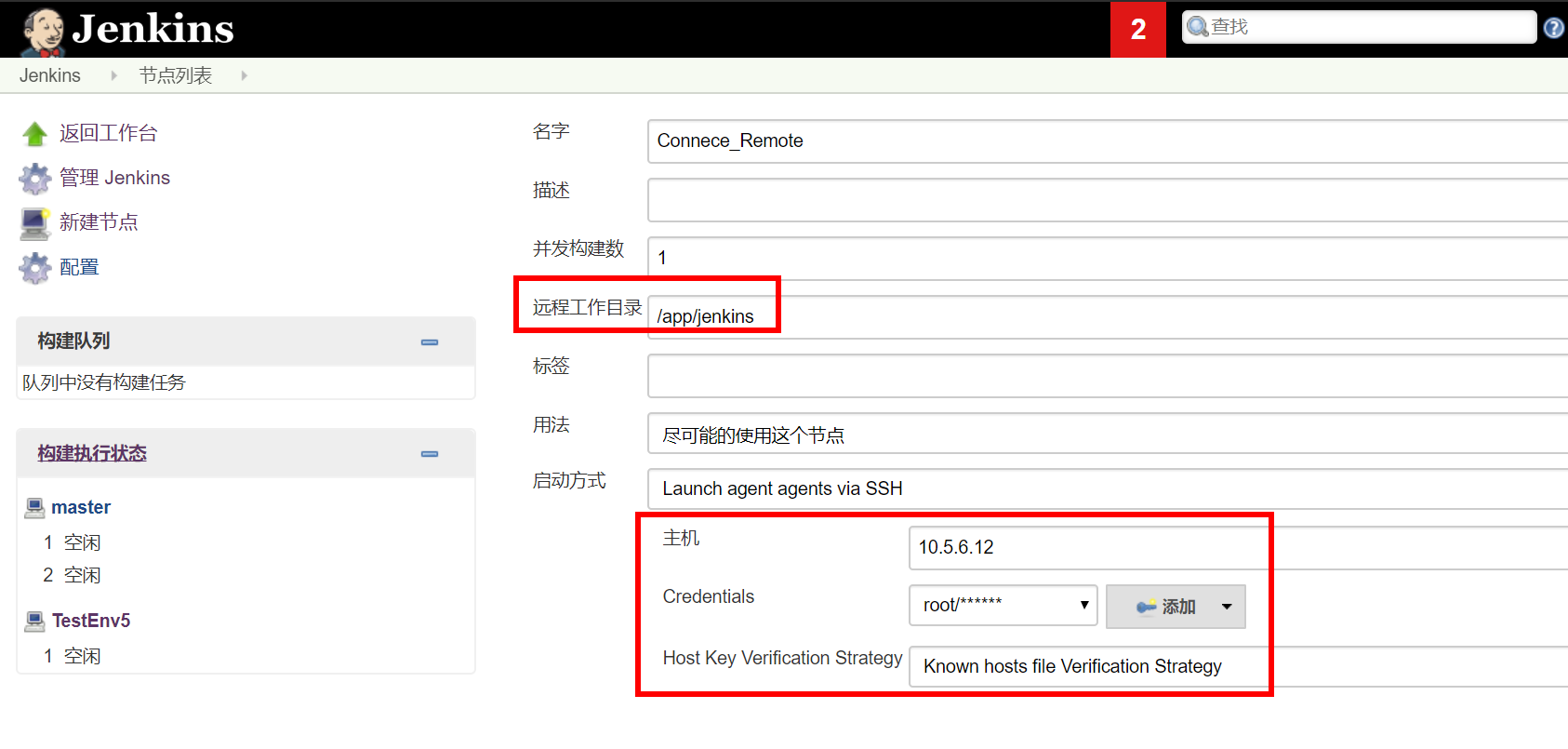Image resolution: width=1568 pixels, height=749 pixels.
Task: Click the 配置 gear icon
Action: point(35,268)
